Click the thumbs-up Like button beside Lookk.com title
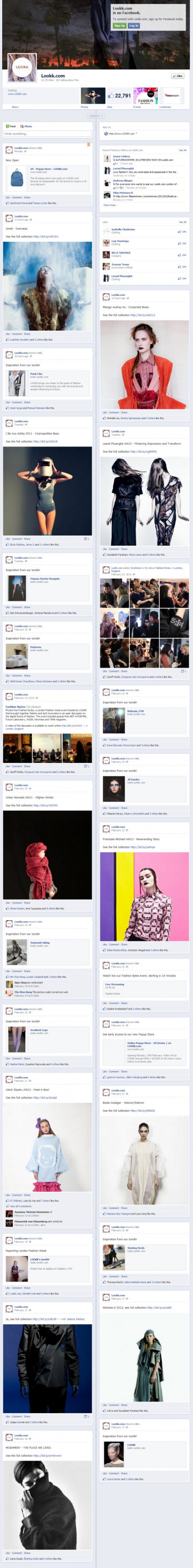193x1568 pixels. click(177, 76)
